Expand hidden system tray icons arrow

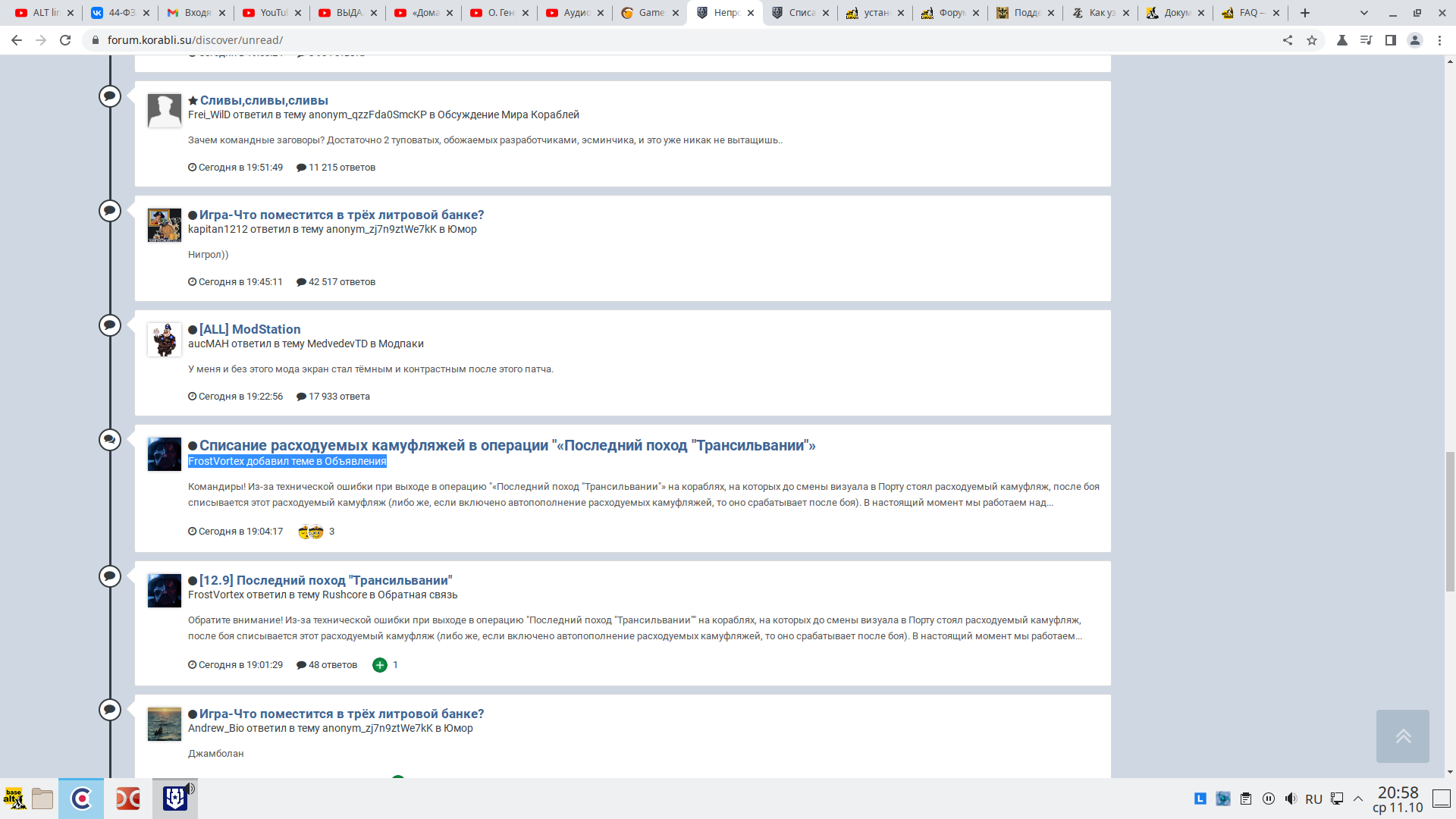point(1358,799)
